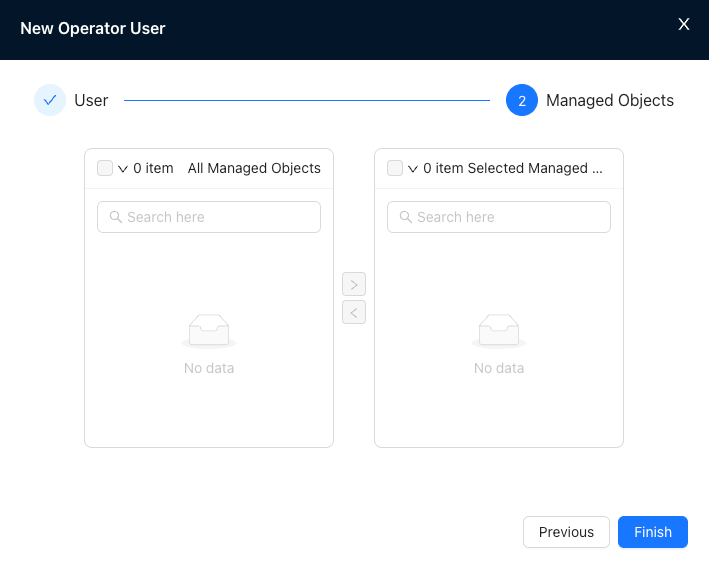Go back with the Previous button
This screenshot has height=563, width=709.
pyautogui.click(x=566, y=532)
